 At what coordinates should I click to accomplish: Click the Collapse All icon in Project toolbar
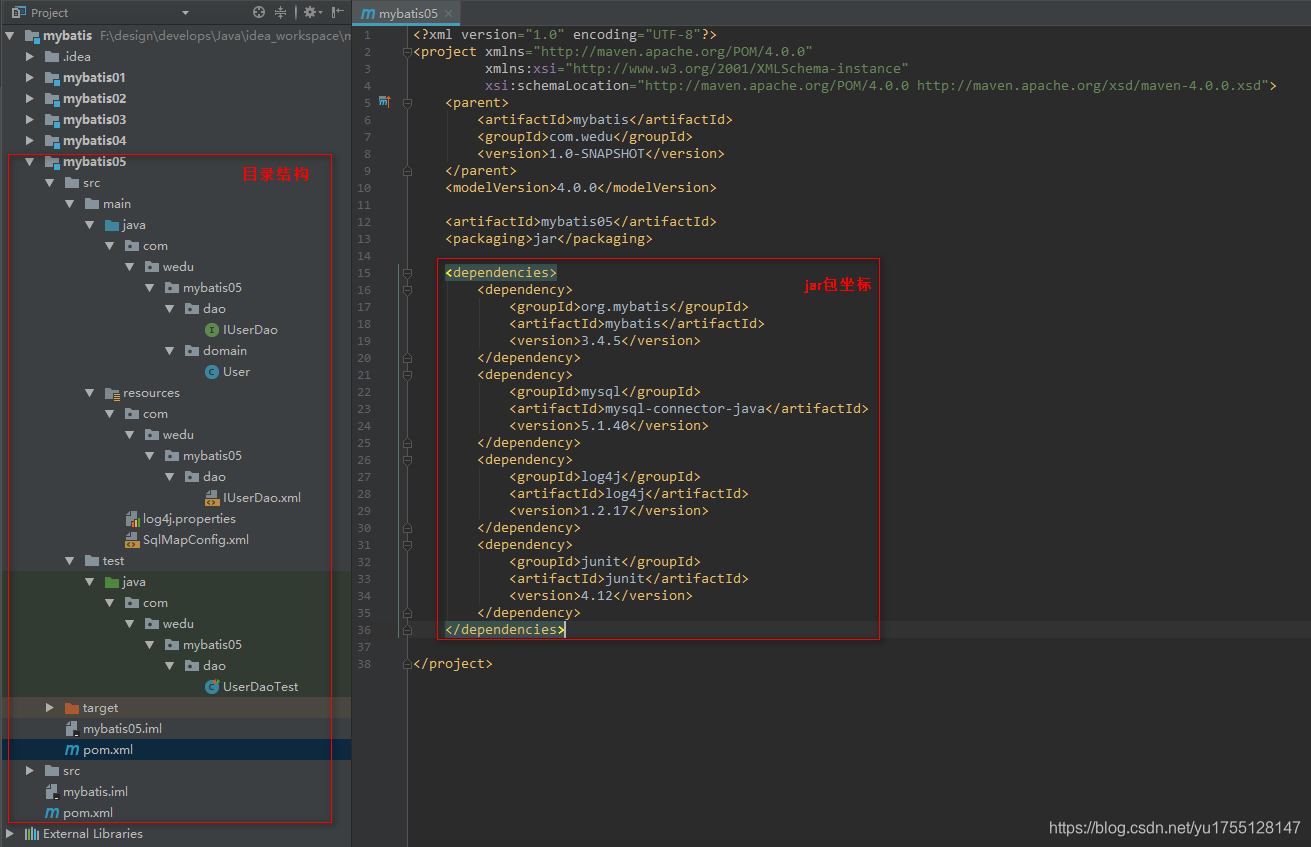coord(281,14)
